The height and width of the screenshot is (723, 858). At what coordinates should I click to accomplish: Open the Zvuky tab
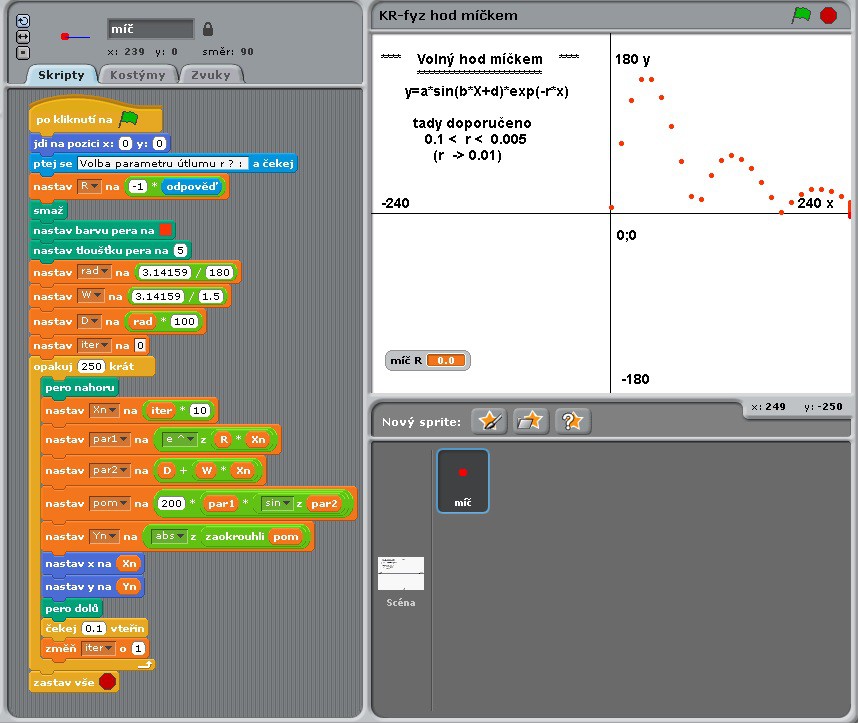coord(212,75)
